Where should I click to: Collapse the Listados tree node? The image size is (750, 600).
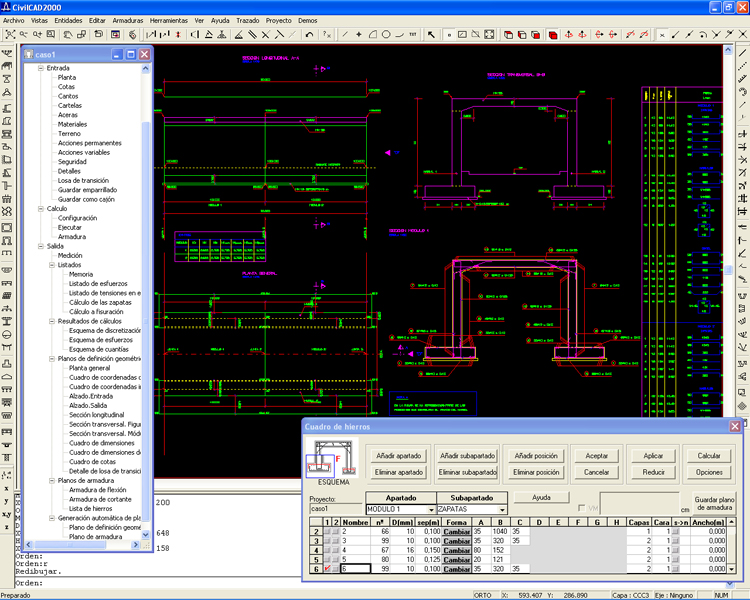click(52, 264)
